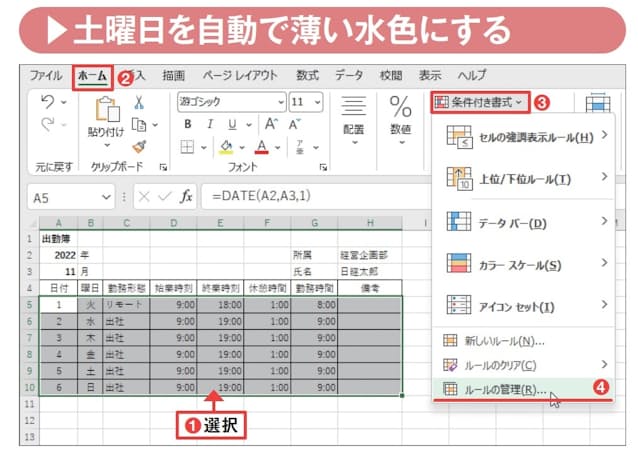Click the Redo arrow icon

click(x=48, y=124)
